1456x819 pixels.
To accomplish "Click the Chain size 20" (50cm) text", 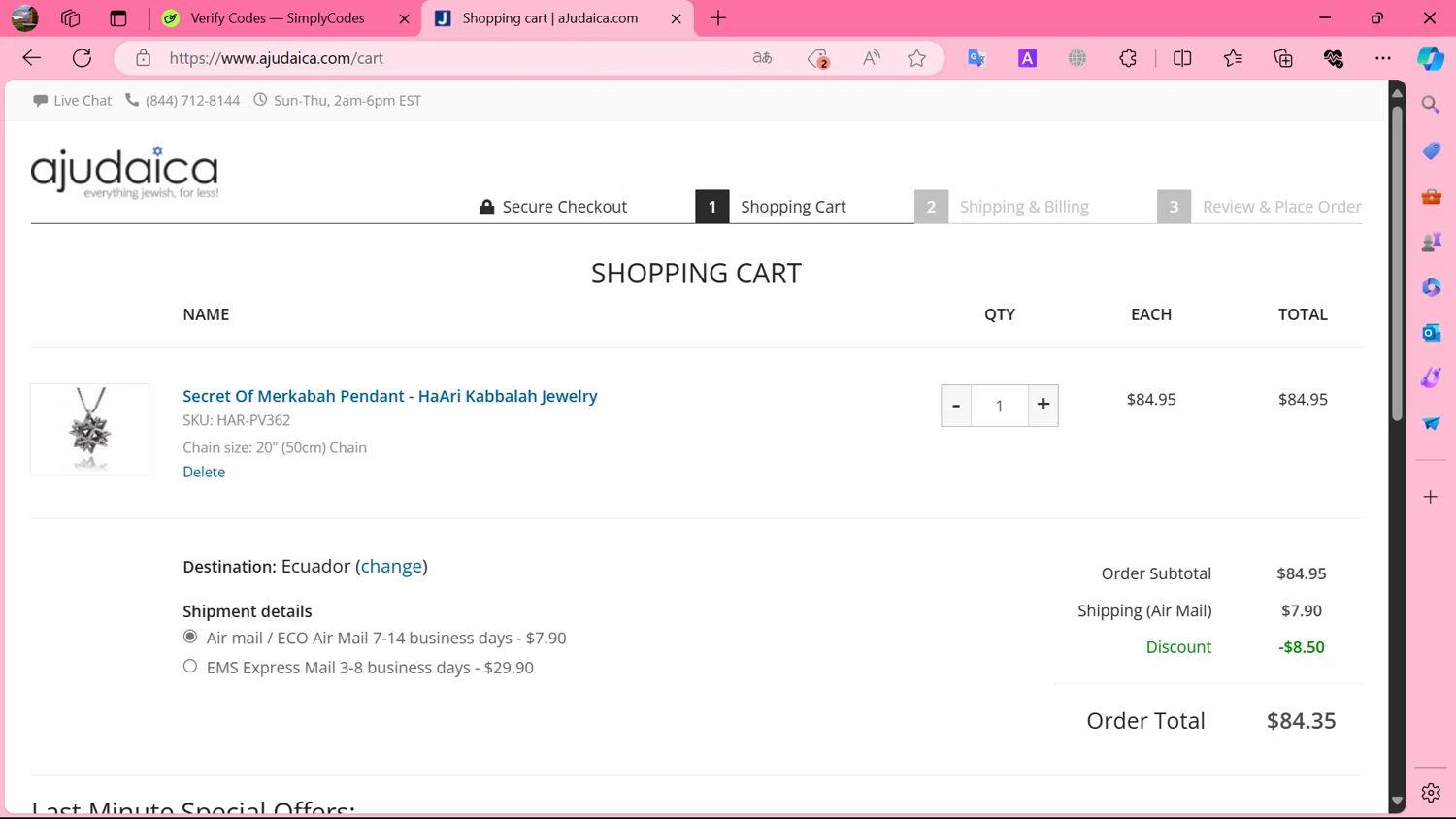I will point(275,447).
